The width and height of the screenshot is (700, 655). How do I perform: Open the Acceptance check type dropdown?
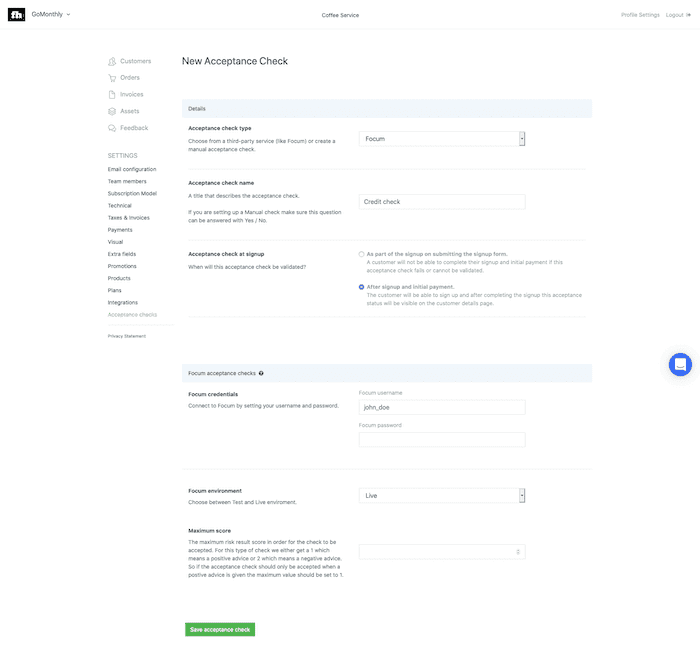[442, 139]
